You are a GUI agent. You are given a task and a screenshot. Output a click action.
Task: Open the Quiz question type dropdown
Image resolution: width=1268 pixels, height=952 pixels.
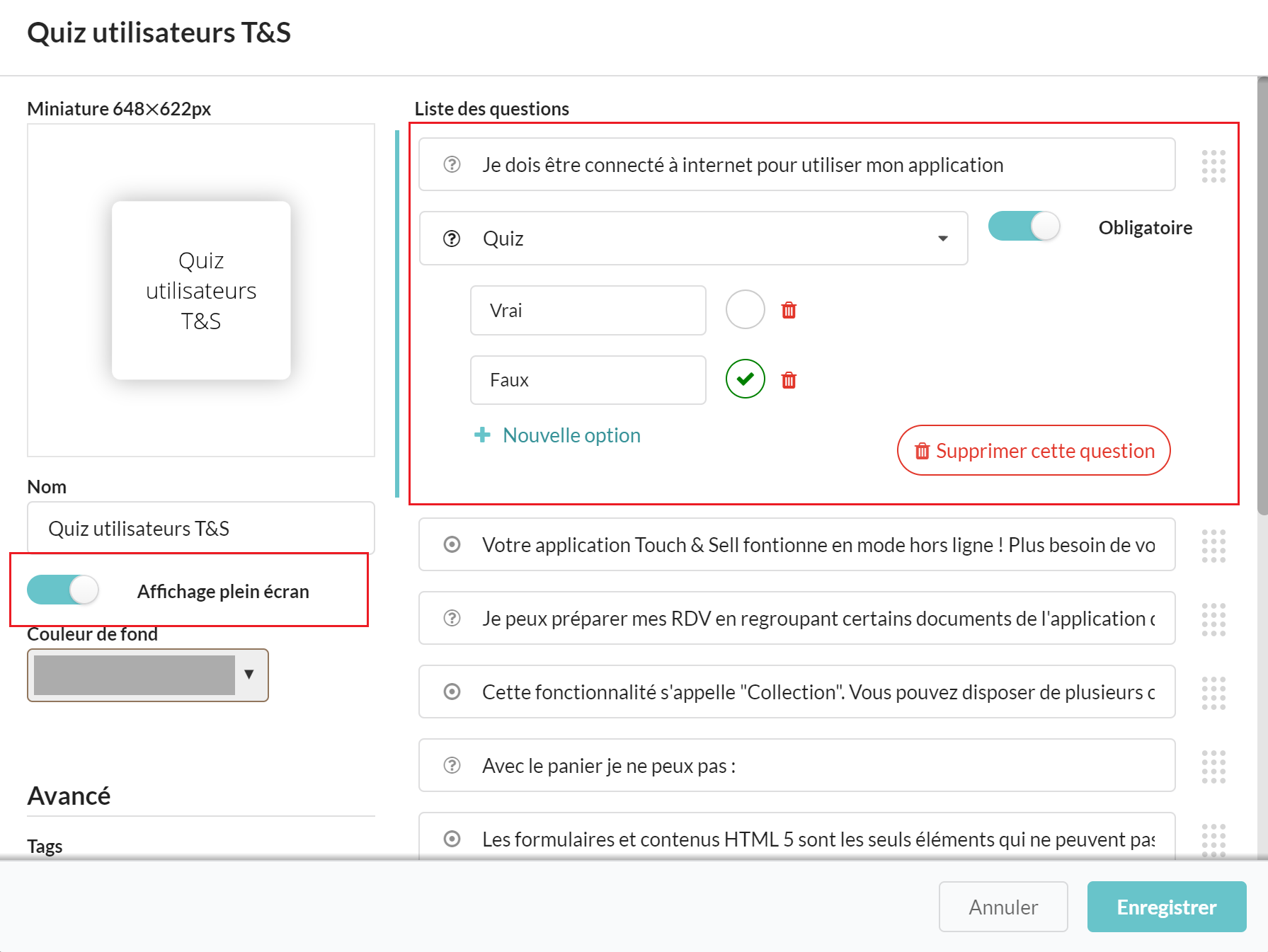click(x=693, y=239)
